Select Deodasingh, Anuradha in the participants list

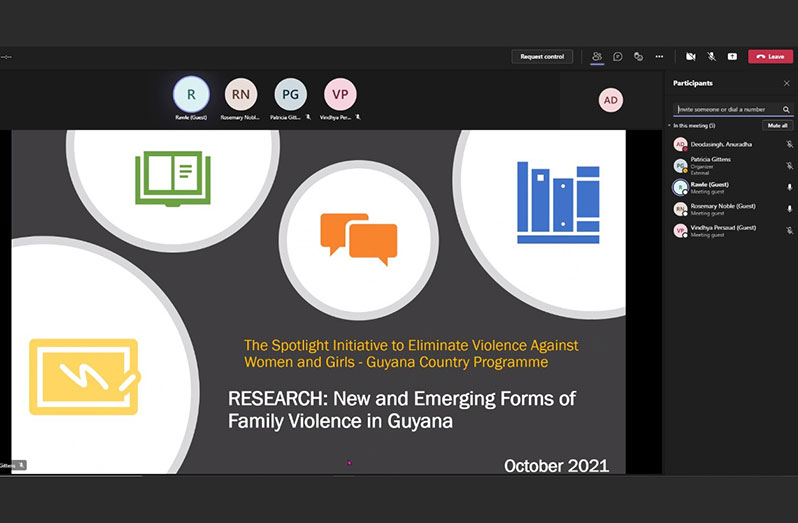click(x=733, y=144)
